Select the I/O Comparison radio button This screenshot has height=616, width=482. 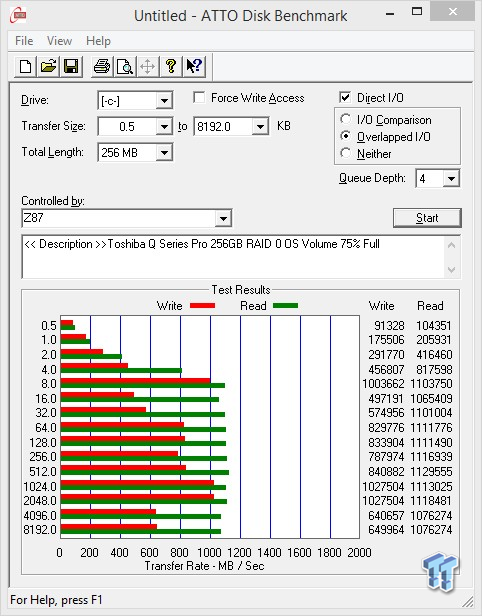point(346,119)
